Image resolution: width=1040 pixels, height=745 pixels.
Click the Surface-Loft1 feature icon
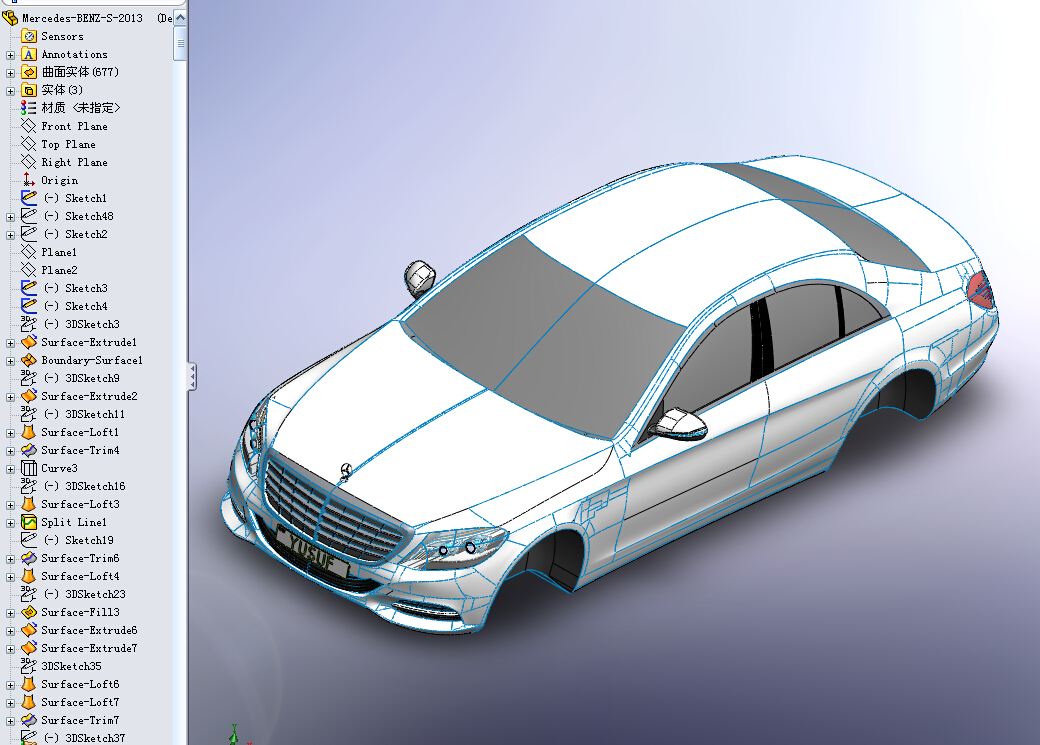[x=29, y=432]
